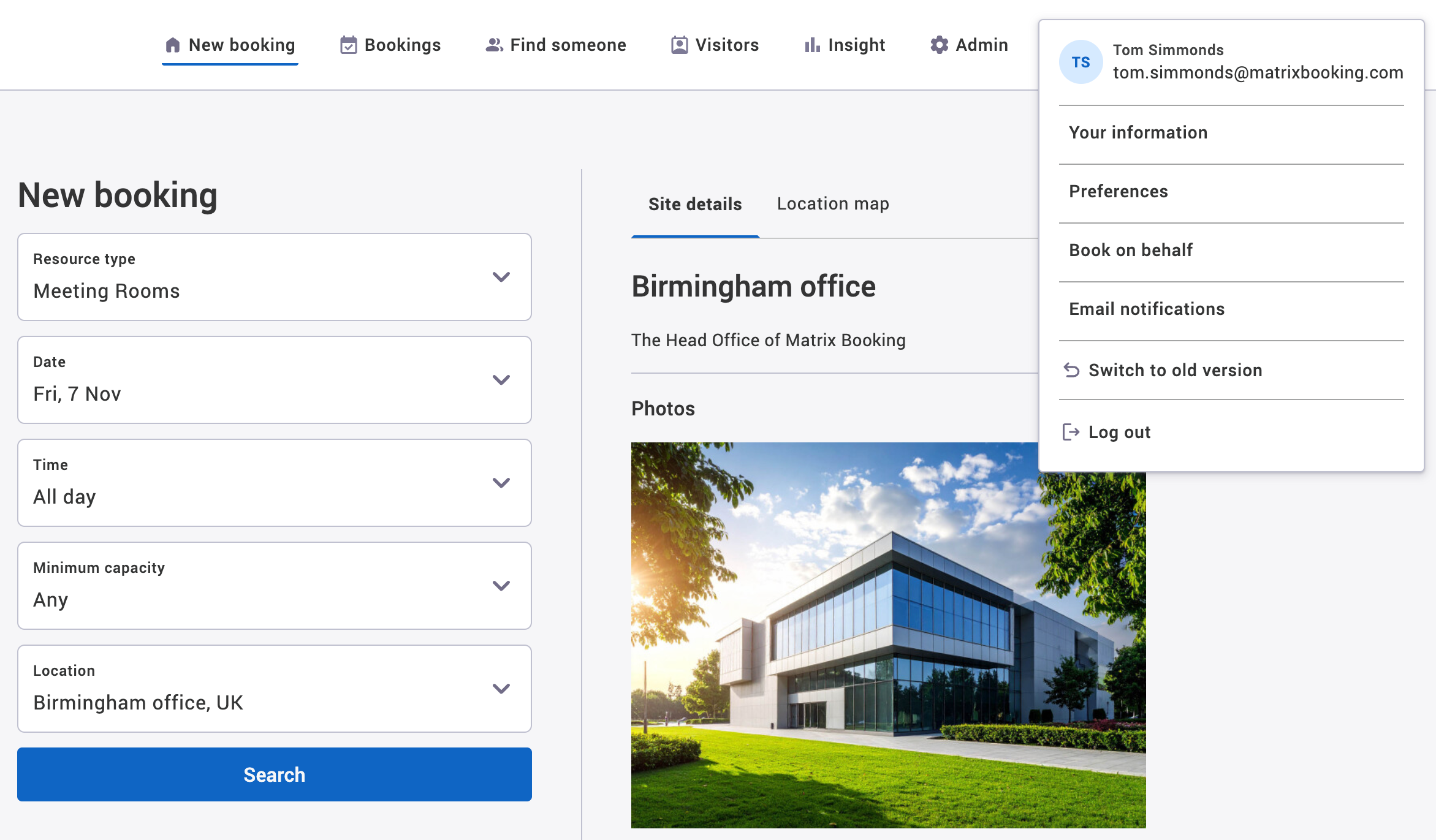Click the calendar check icon for Bookings
1436x840 pixels.
tap(348, 45)
